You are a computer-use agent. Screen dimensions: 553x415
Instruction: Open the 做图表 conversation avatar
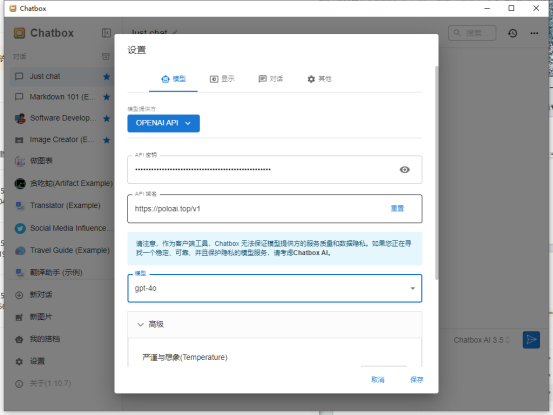[x=20, y=161]
